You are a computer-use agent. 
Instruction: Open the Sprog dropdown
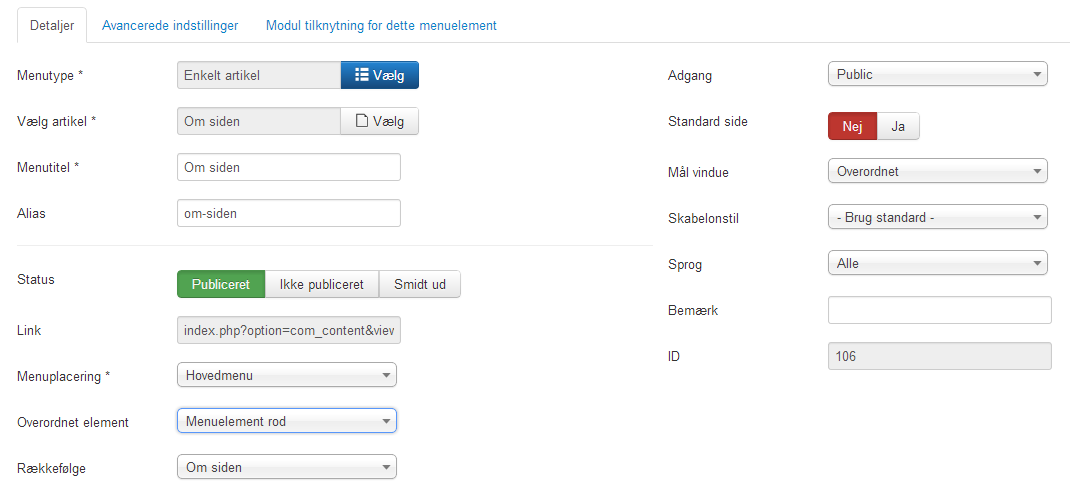[938, 263]
